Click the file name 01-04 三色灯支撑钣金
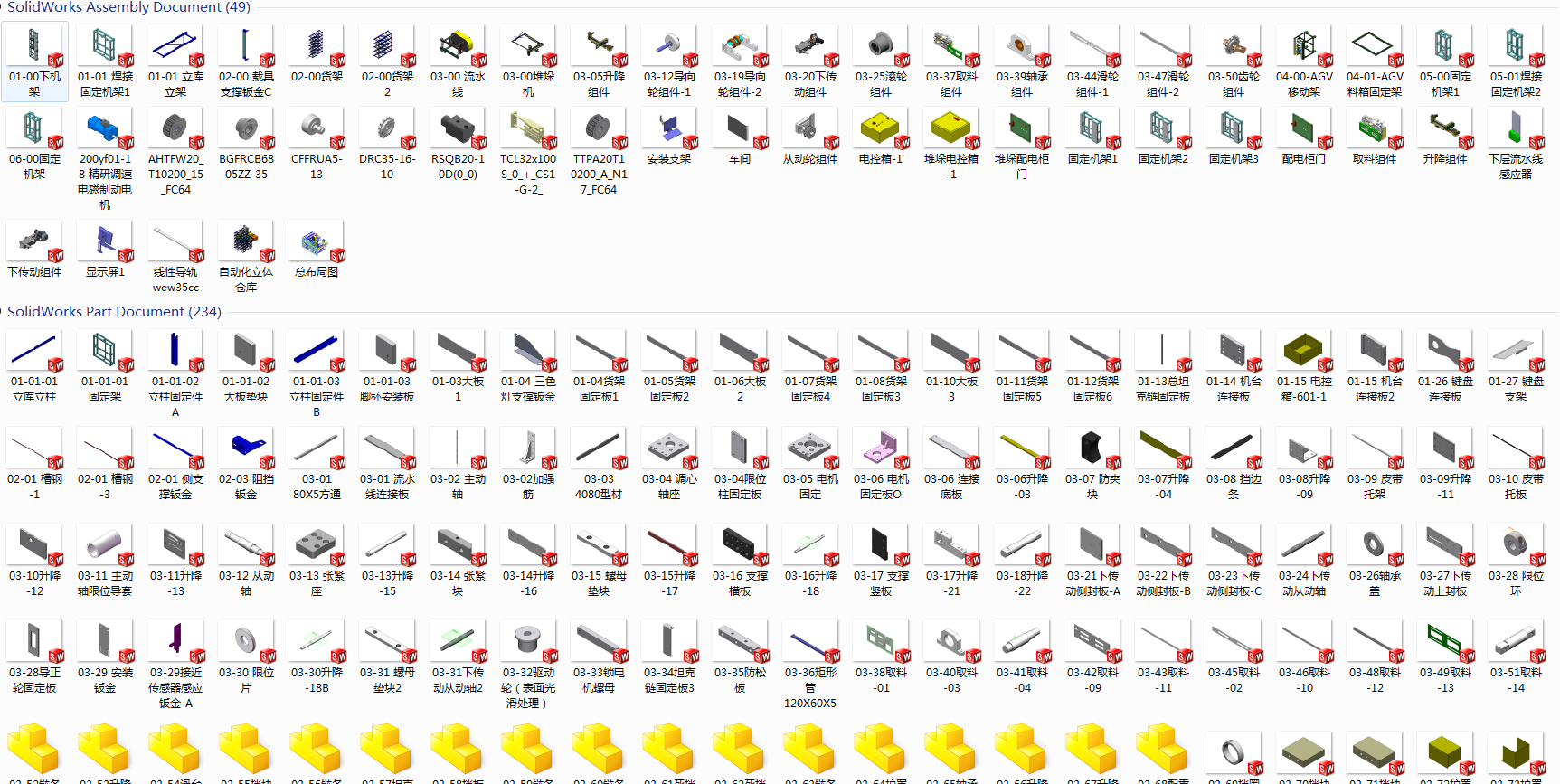 click(528, 389)
